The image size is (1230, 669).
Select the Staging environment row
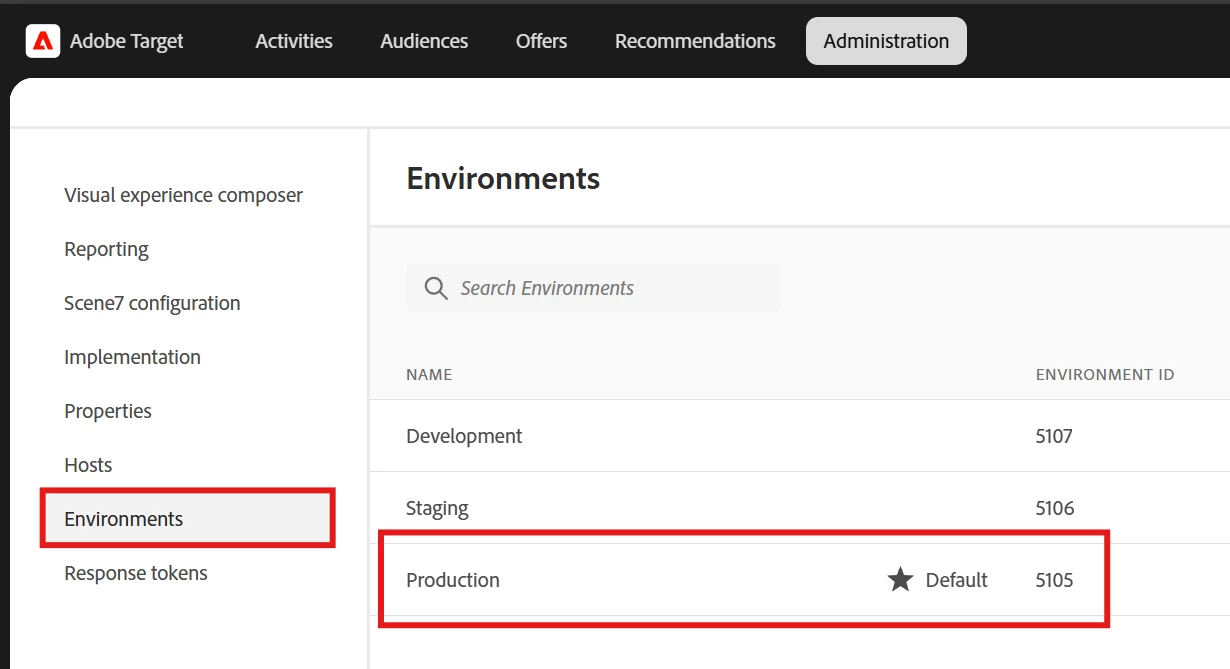tap(800, 508)
